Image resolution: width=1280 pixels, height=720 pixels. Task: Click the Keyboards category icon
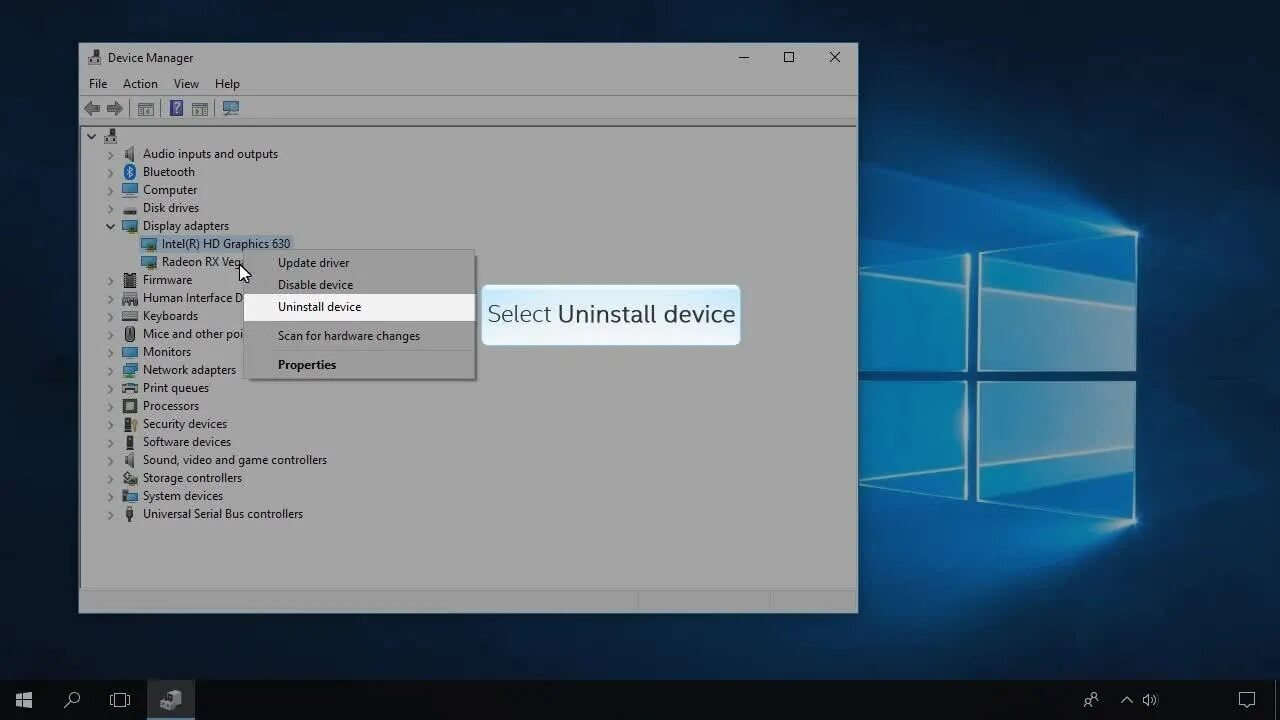[x=130, y=316]
